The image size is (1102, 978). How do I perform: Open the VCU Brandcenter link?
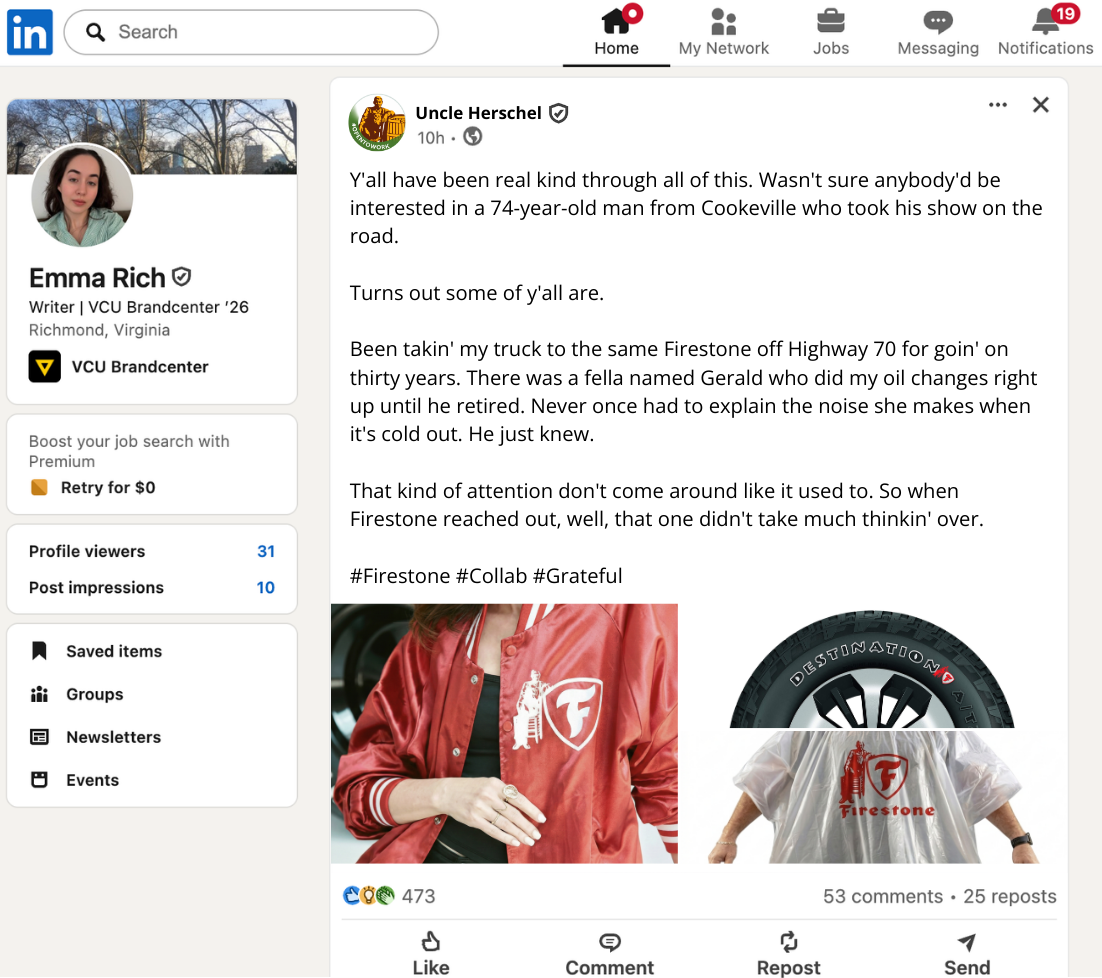pos(140,367)
